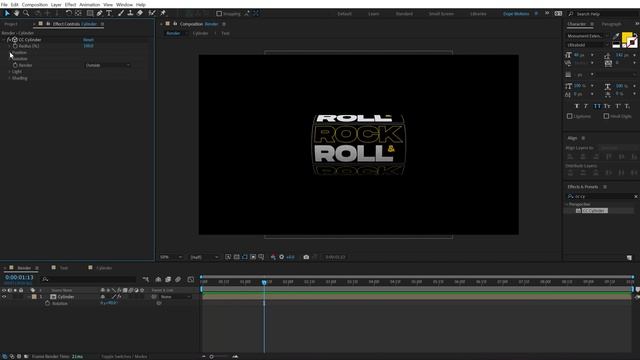Switch to the Learn workspace

[x=373, y=13]
